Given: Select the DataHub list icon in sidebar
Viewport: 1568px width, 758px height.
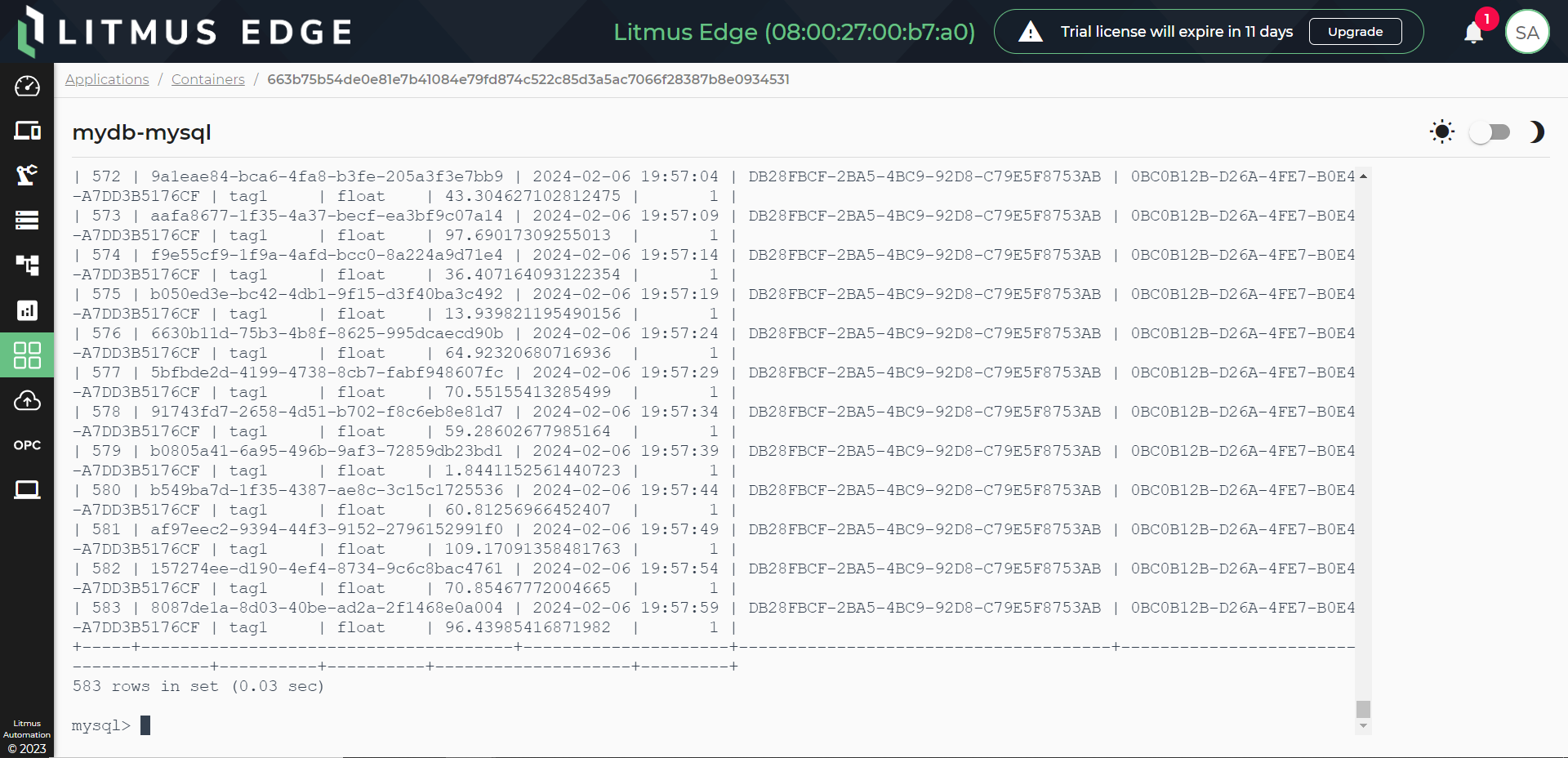Looking at the screenshot, I should tap(27, 220).
